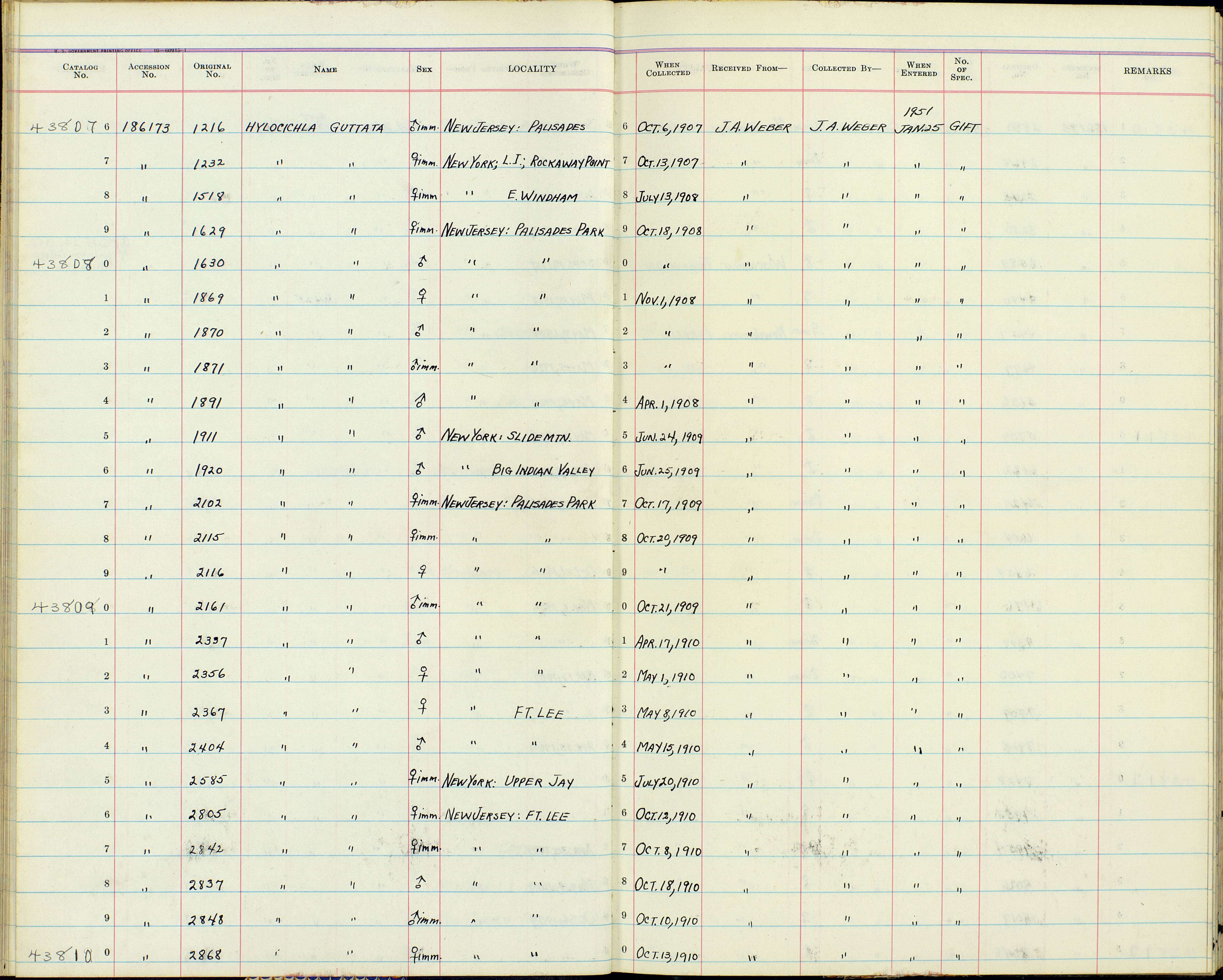Click the 'REMARKS' column header
Viewport: 1223px width, 980px height.
coord(1147,71)
